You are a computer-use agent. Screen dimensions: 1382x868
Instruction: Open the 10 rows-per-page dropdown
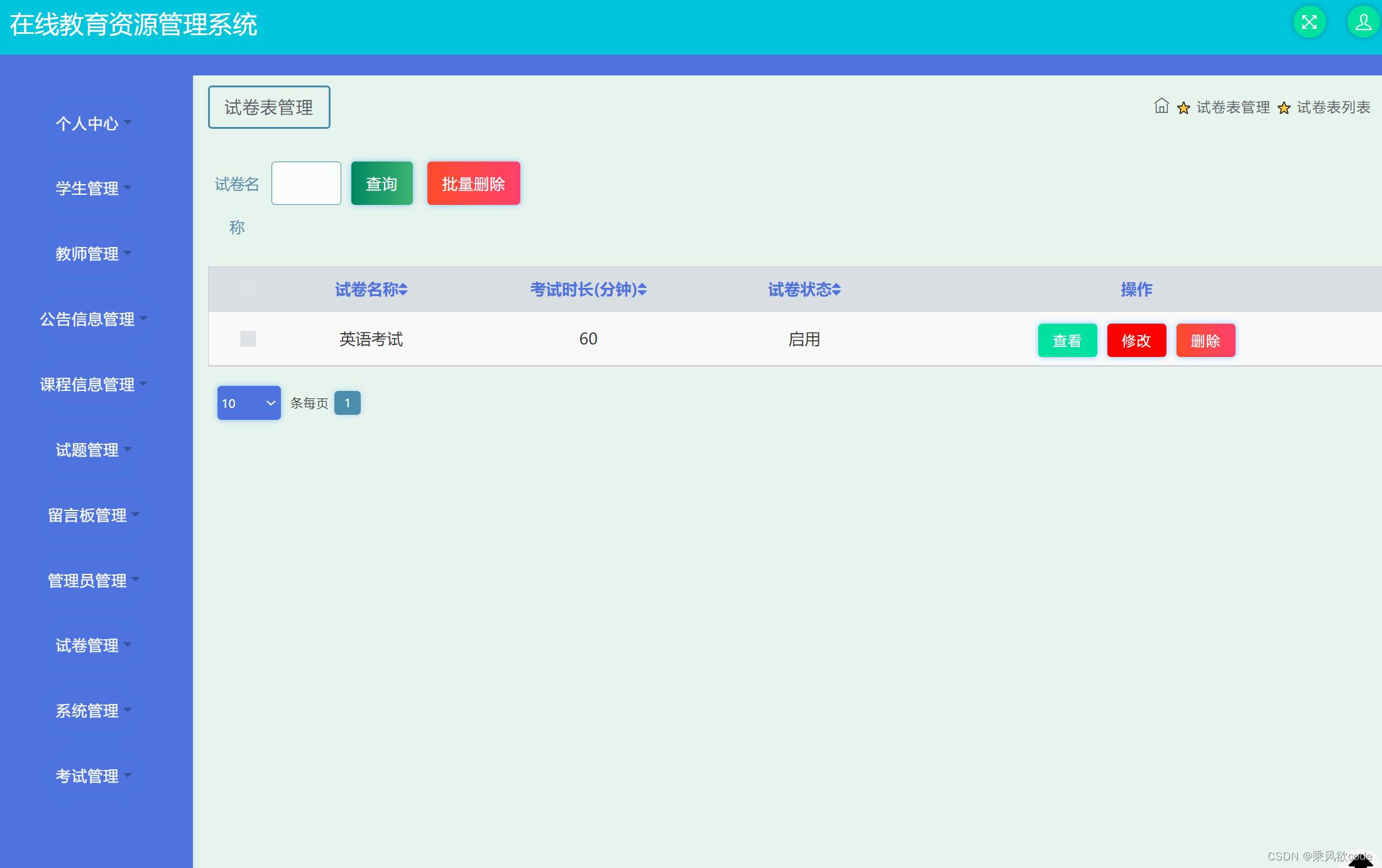tap(249, 403)
